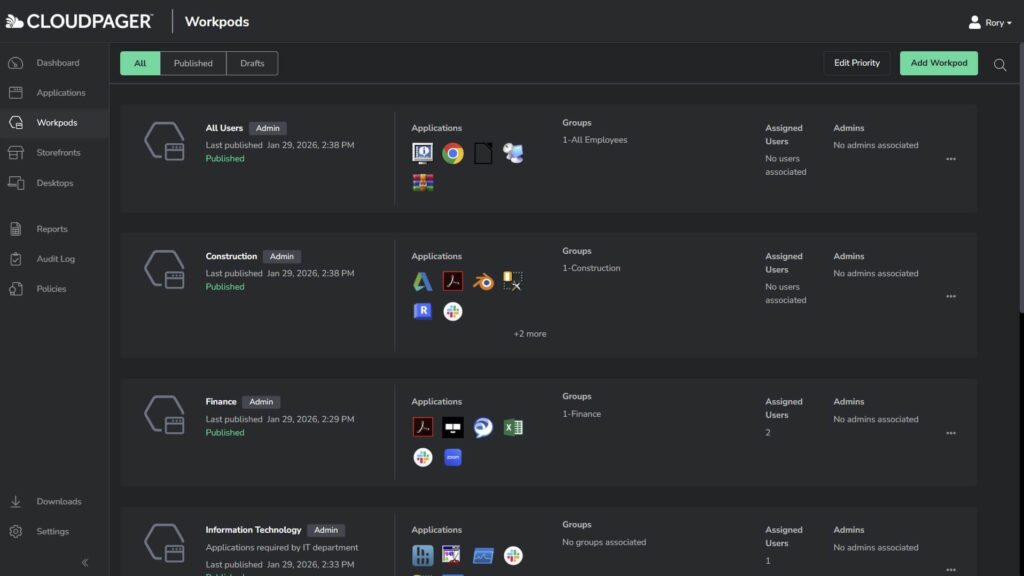Open Desktops in the sidebar
The height and width of the screenshot is (576, 1024).
tap(55, 183)
